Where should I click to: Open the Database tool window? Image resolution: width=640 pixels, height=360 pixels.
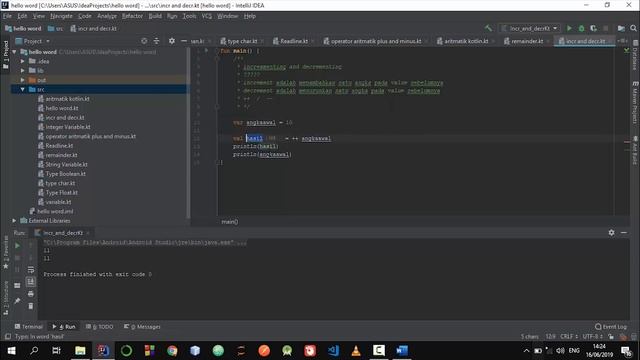pos(635,55)
